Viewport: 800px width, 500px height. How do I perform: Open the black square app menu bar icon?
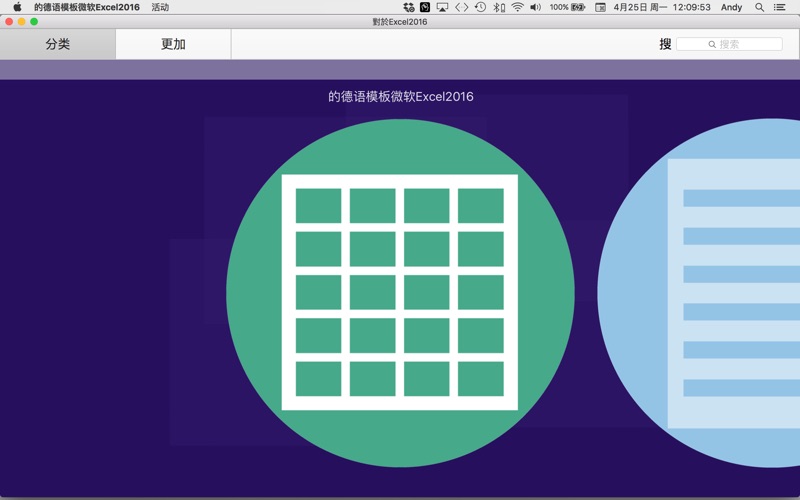(425, 7)
